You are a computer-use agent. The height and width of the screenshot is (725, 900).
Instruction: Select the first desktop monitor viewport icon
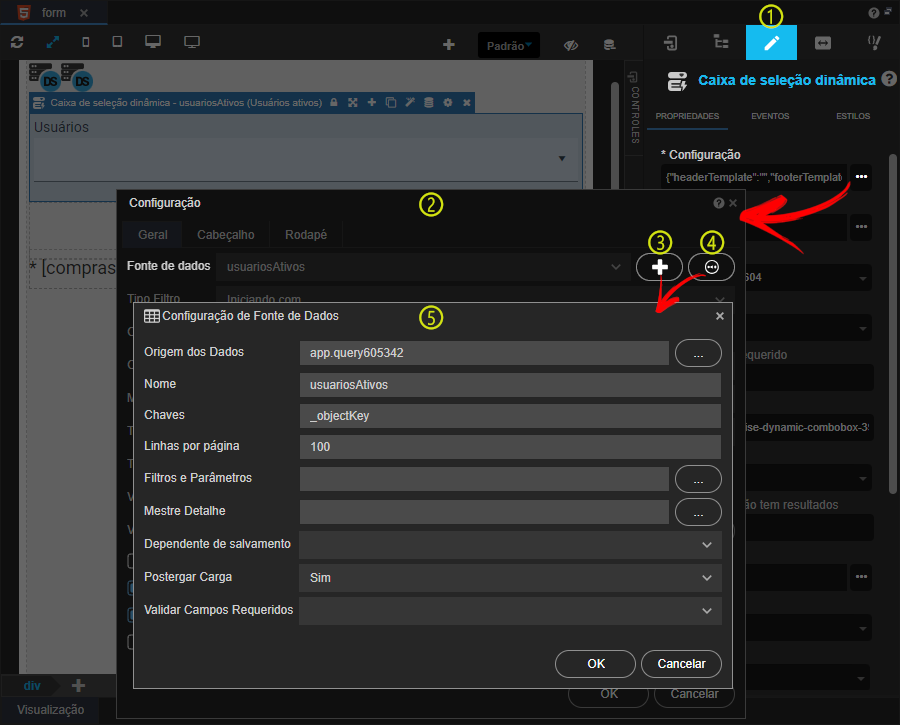point(153,41)
